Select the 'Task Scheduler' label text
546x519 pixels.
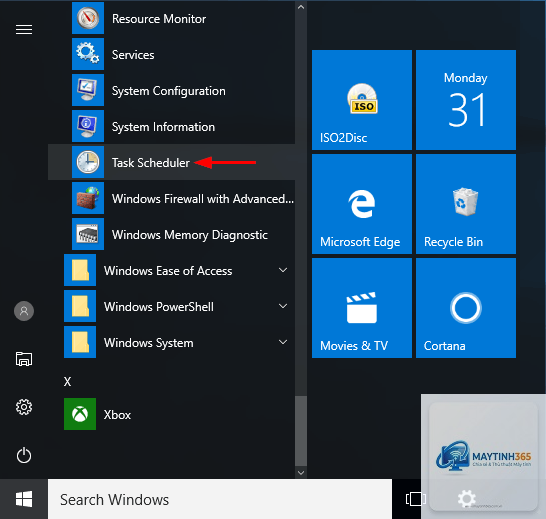tap(151, 163)
